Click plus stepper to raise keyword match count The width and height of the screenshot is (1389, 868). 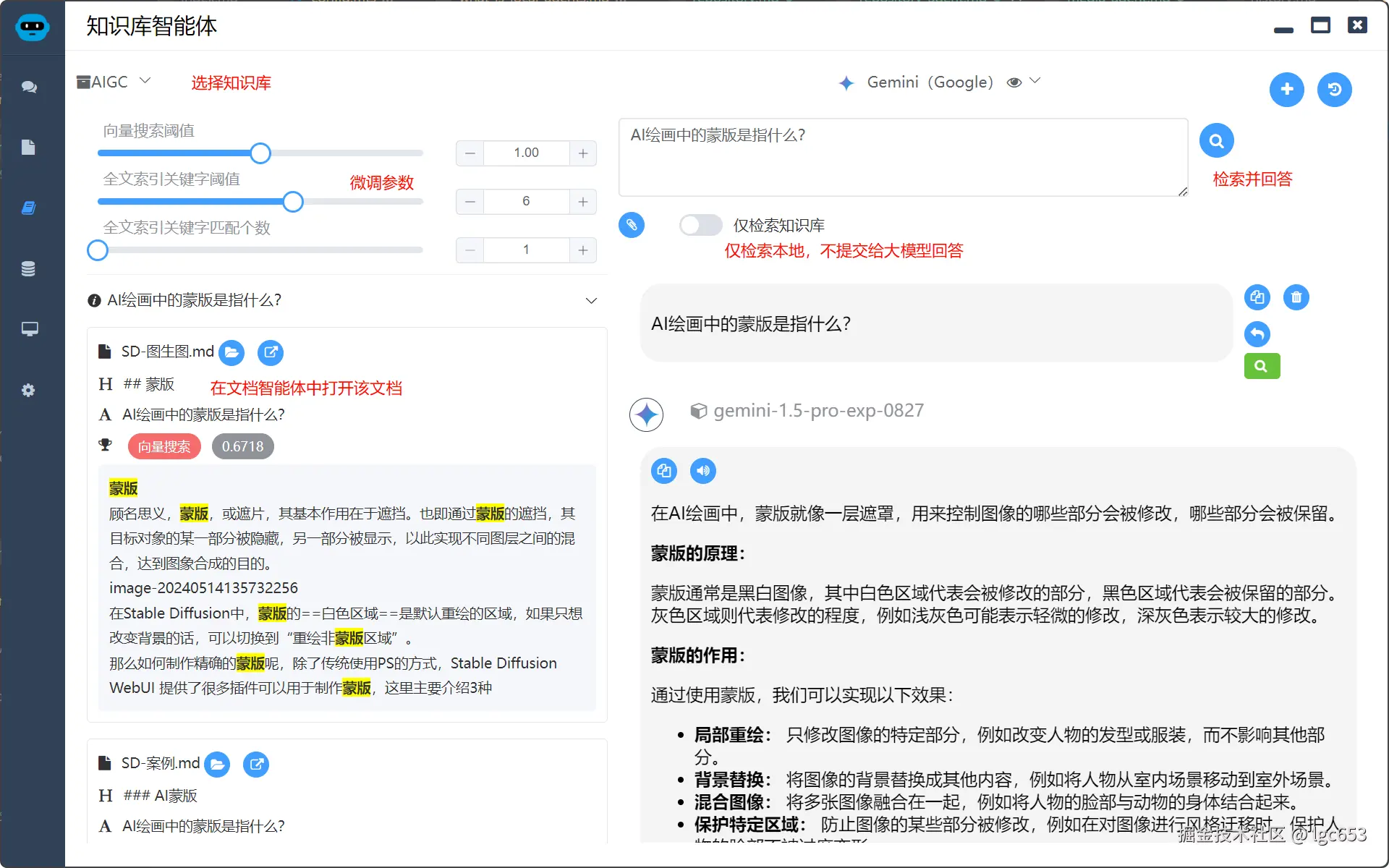(583, 250)
